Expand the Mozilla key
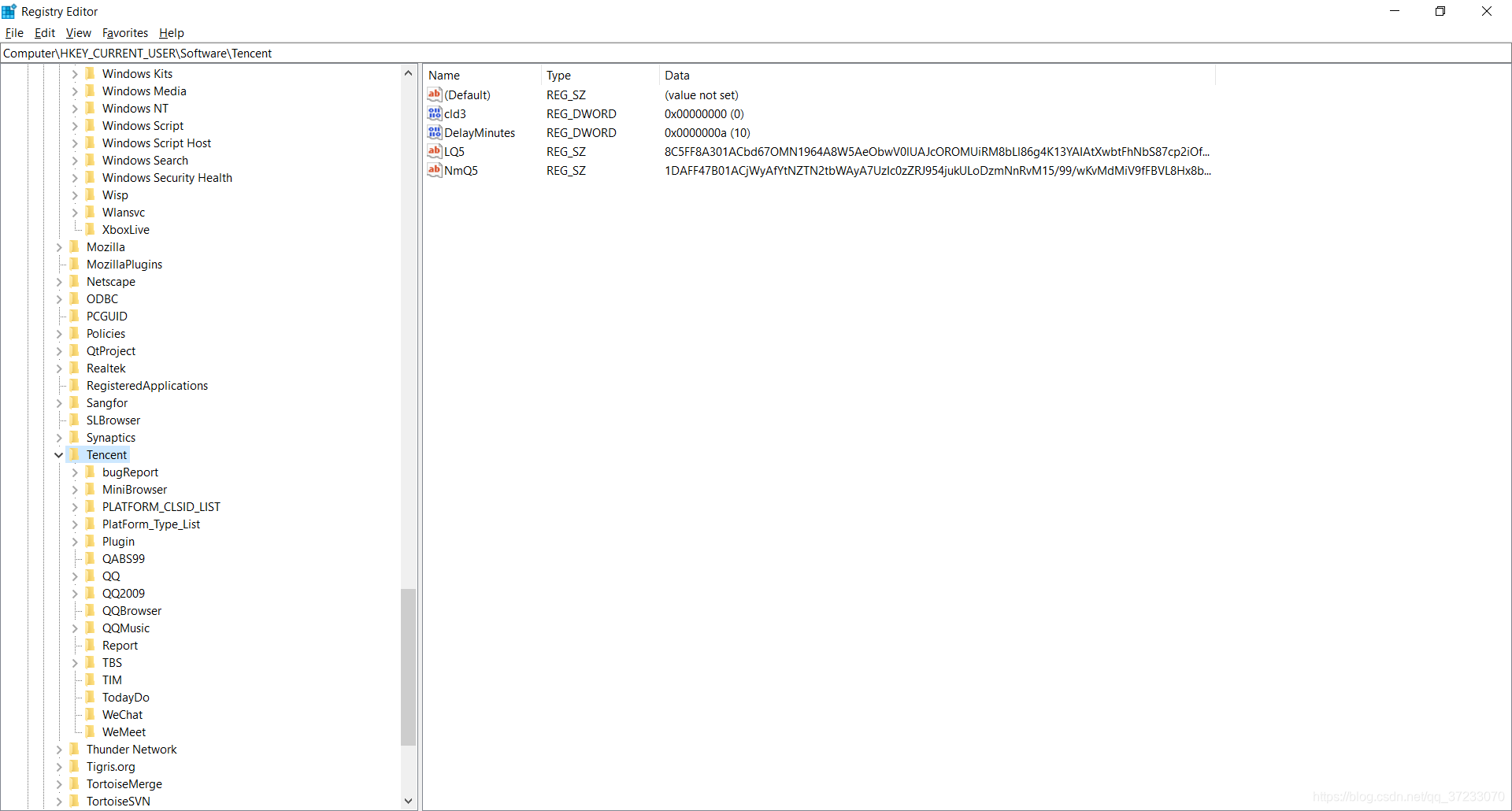The width and height of the screenshot is (1512, 811). 59,247
